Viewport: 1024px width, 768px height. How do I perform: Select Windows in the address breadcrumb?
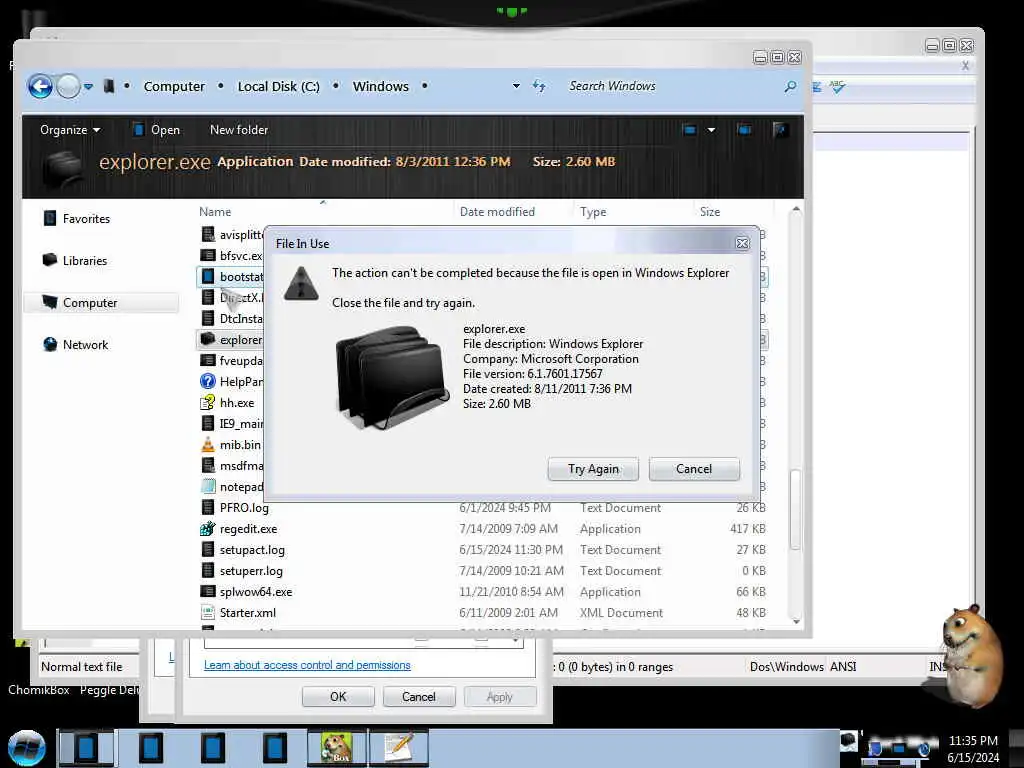click(x=381, y=86)
